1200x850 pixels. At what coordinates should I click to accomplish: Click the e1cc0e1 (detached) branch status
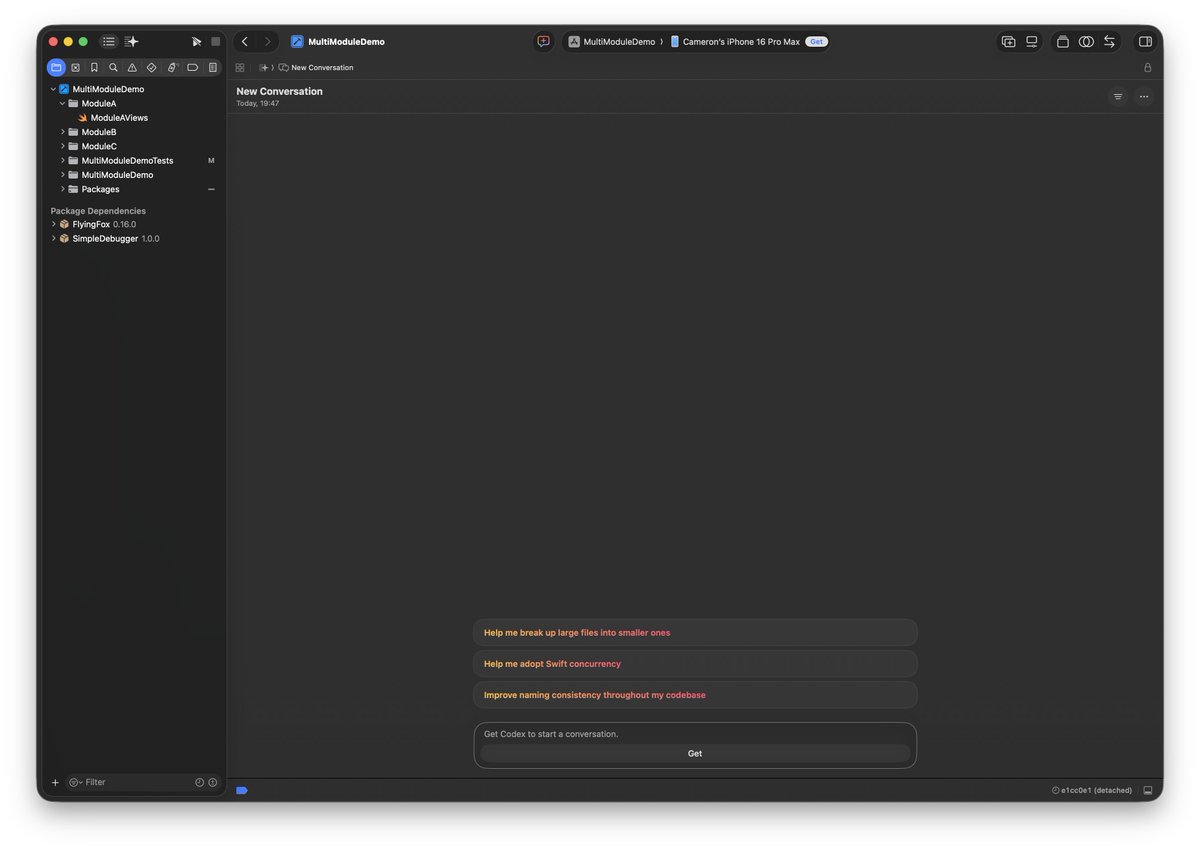point(1092,790)
